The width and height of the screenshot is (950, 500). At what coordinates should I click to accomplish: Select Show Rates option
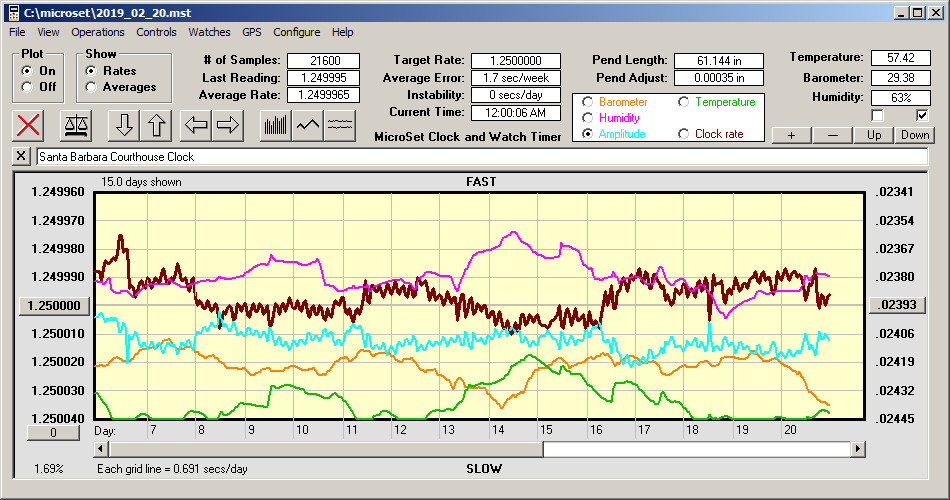pyautogui.click(x=91, y=71)
